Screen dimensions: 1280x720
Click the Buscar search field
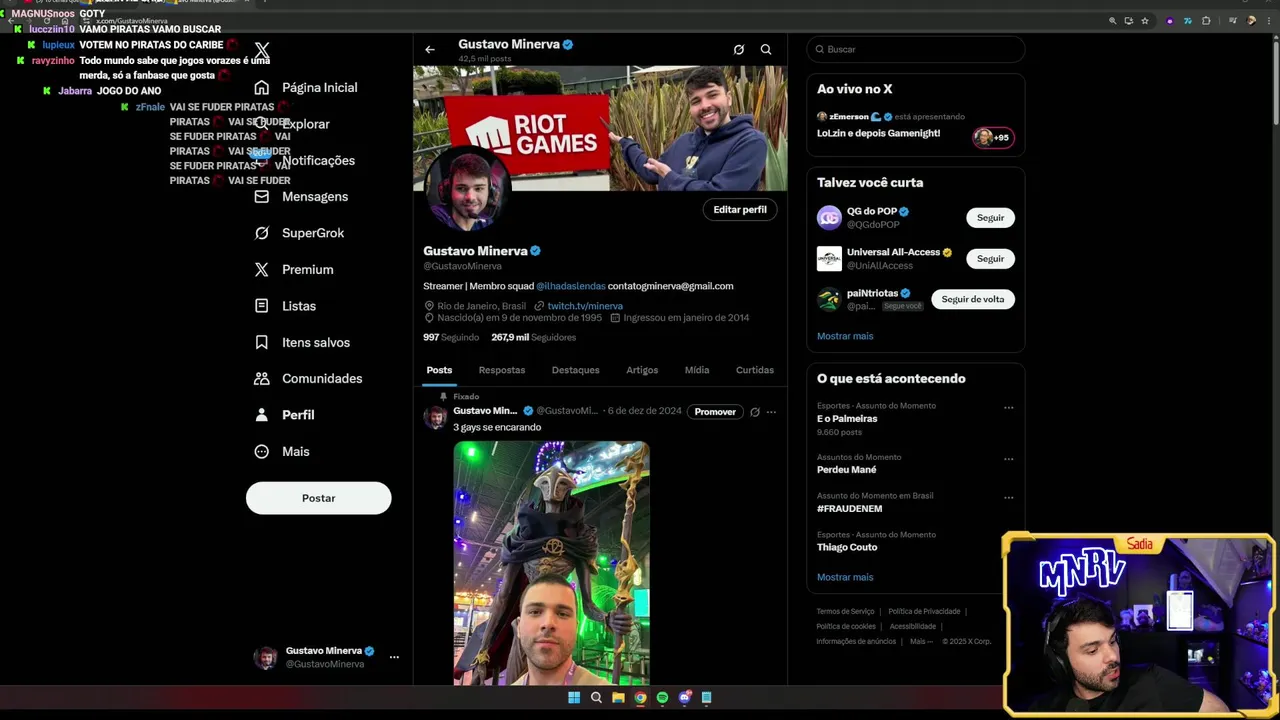[x=916, y=49]
